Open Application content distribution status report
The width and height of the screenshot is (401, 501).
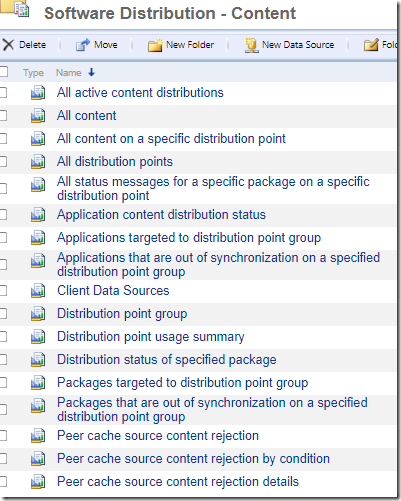pos(161,215)
